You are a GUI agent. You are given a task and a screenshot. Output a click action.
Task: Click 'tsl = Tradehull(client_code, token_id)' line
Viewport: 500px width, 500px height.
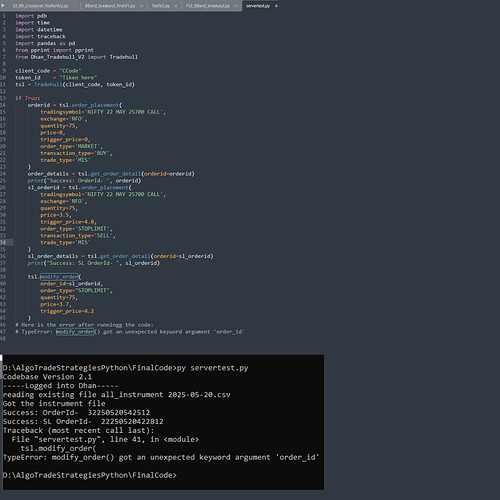pyautogui.click(x=75, y=84)
